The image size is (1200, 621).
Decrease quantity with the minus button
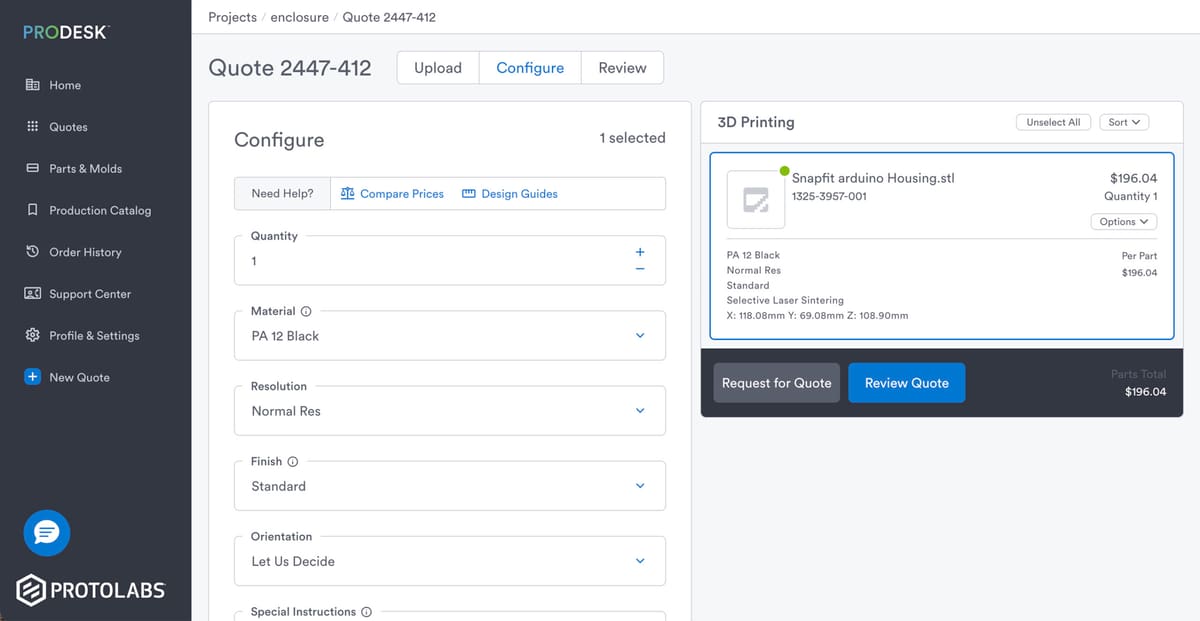click(x=640, y=269)
